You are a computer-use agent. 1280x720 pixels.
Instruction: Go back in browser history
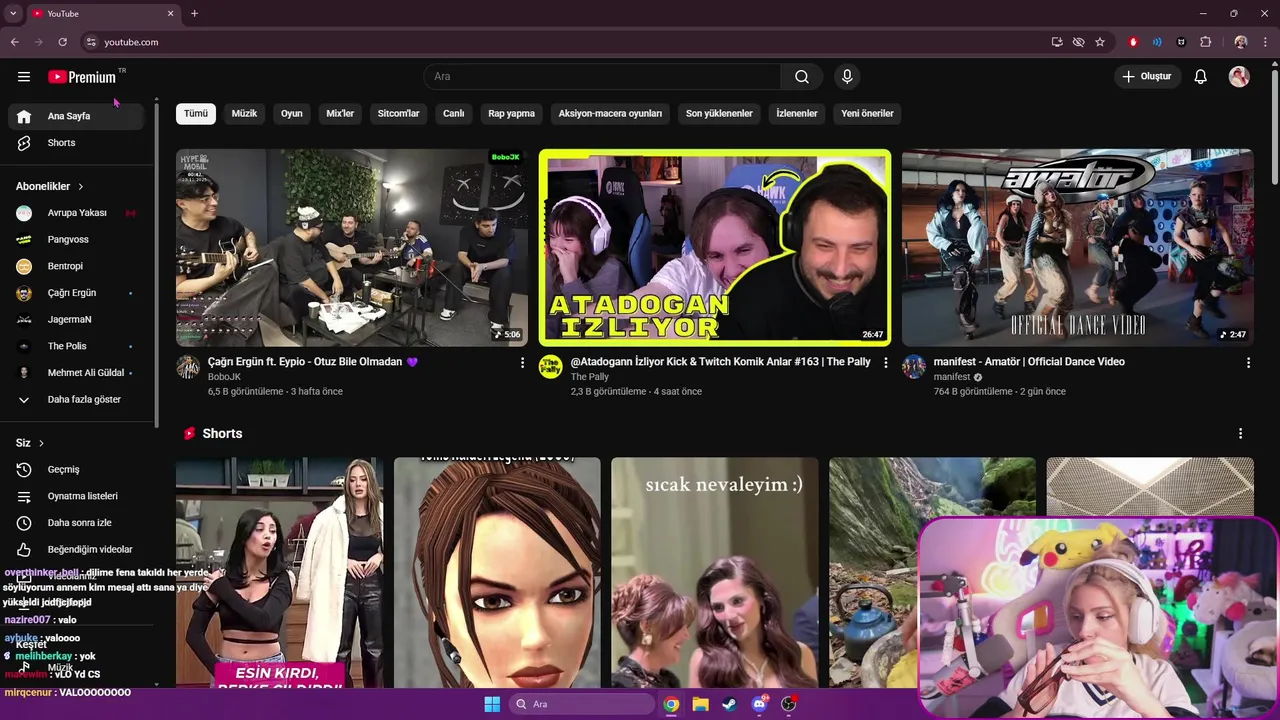15,42
